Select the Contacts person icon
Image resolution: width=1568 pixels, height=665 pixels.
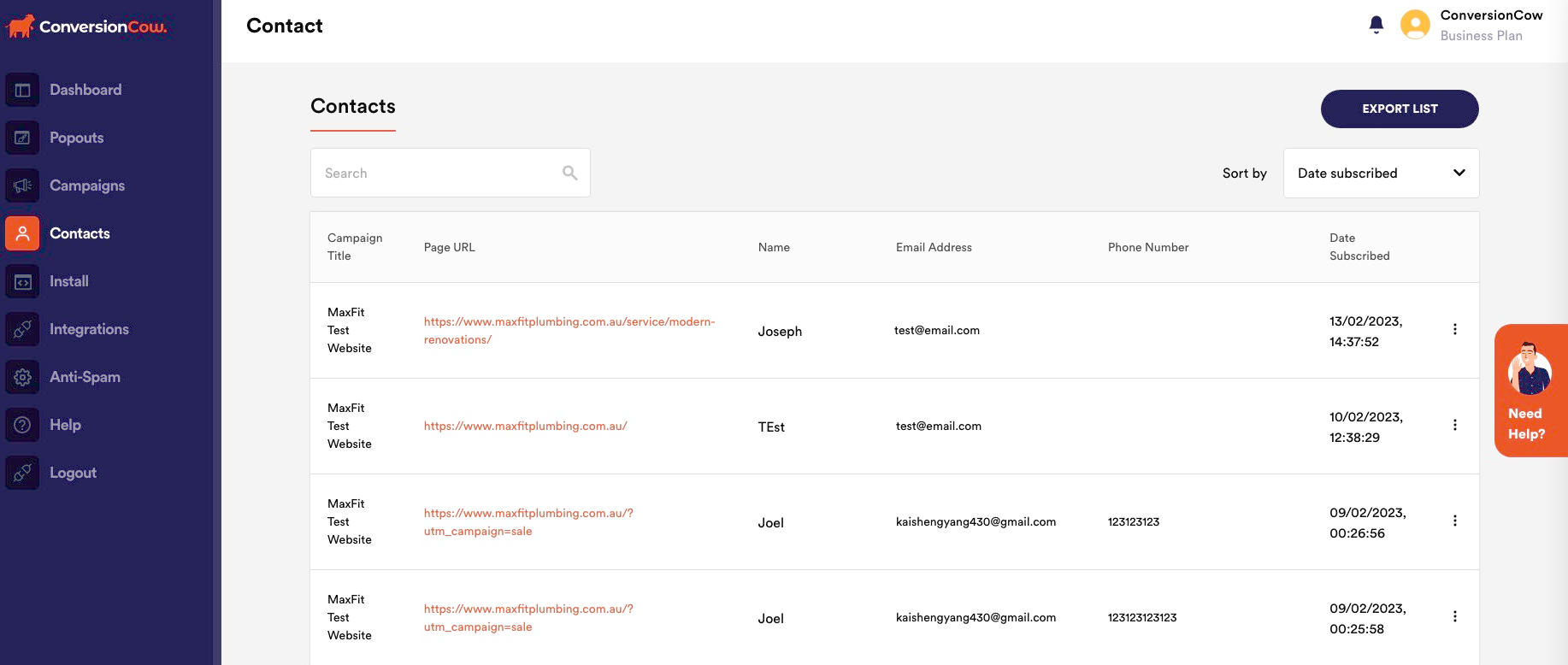(22, 233)
